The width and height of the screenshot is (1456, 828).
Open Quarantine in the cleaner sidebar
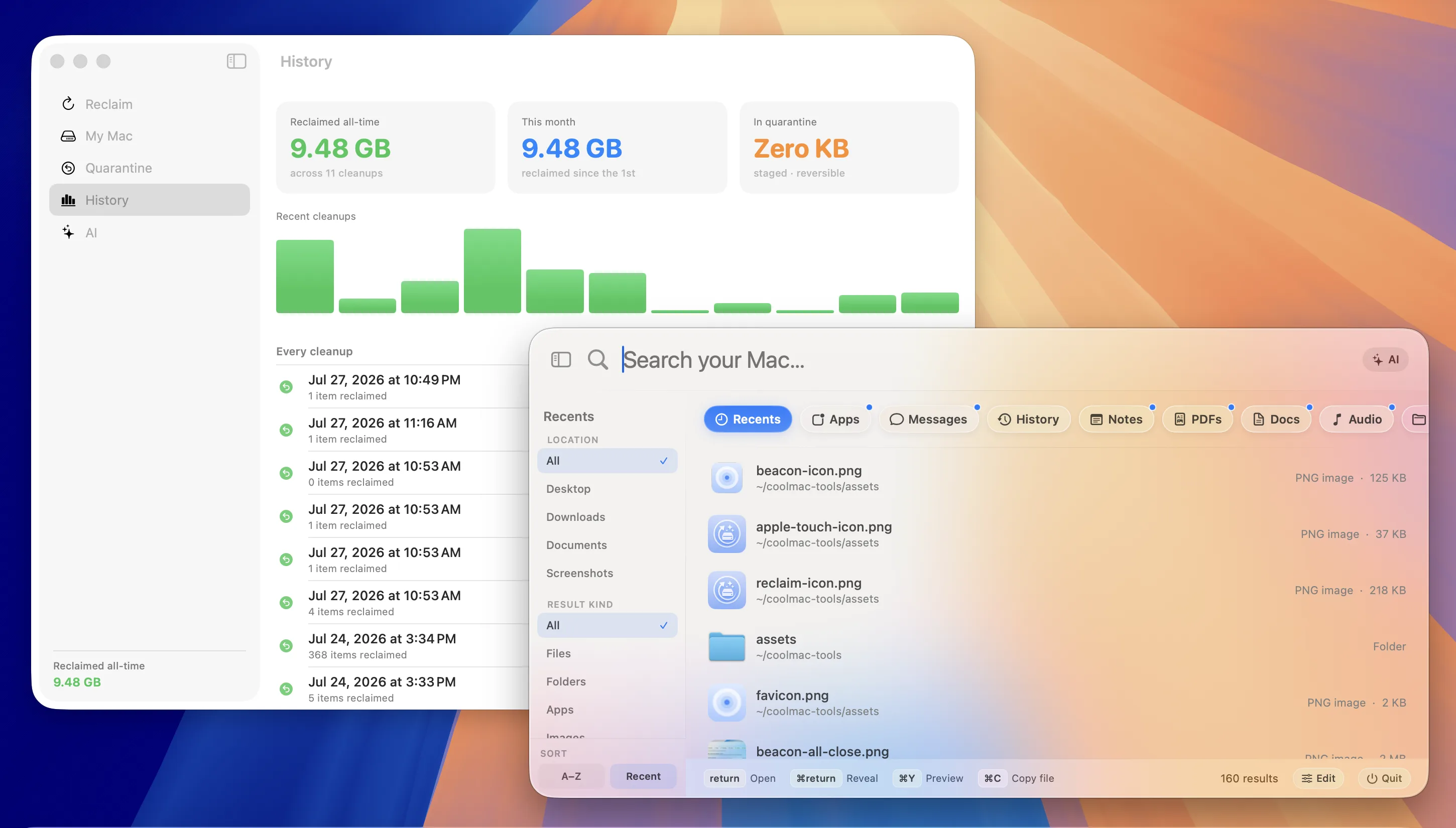150,168
